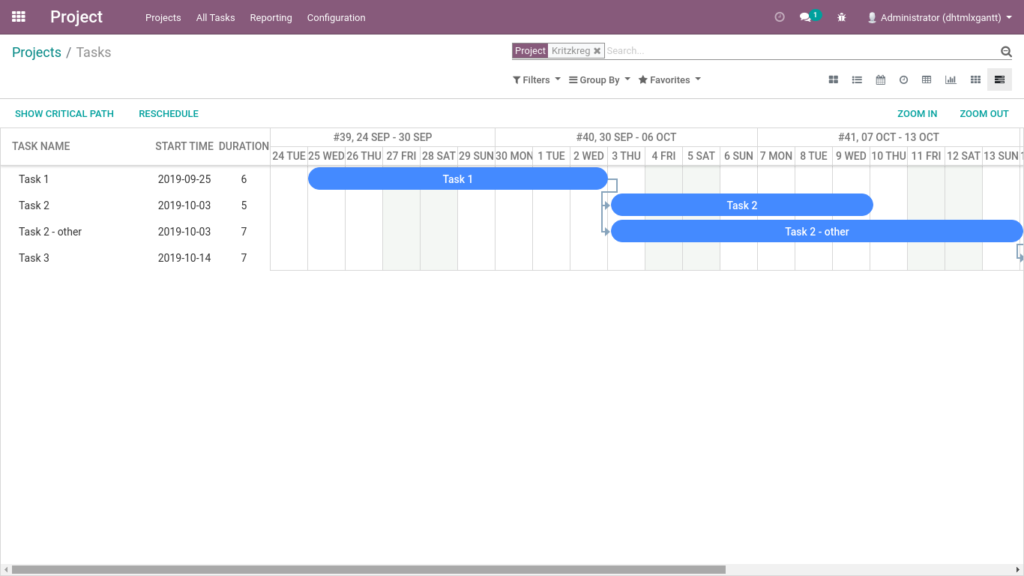Switch to the List view

(x=858, y=79)
